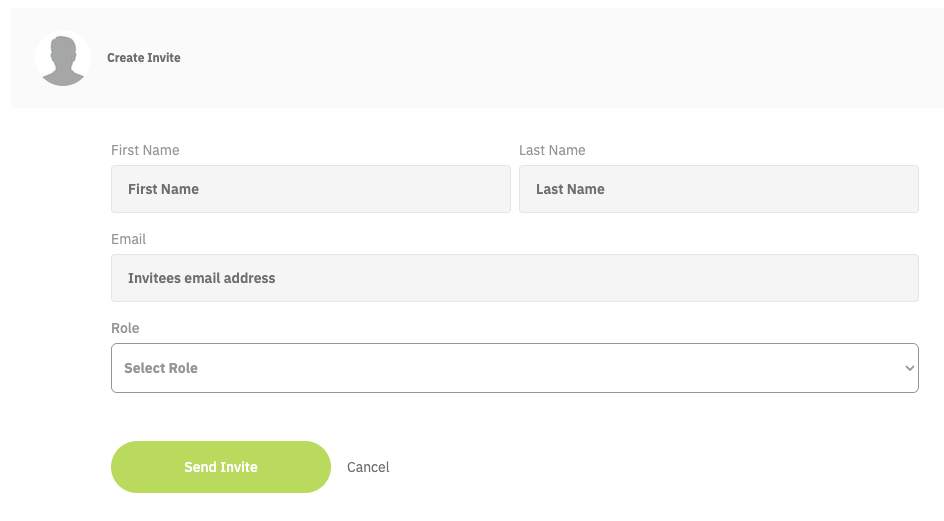Click the Role field label
This screenshot has height=521, width=944.
pyautogui.click(x=125, y=328)
